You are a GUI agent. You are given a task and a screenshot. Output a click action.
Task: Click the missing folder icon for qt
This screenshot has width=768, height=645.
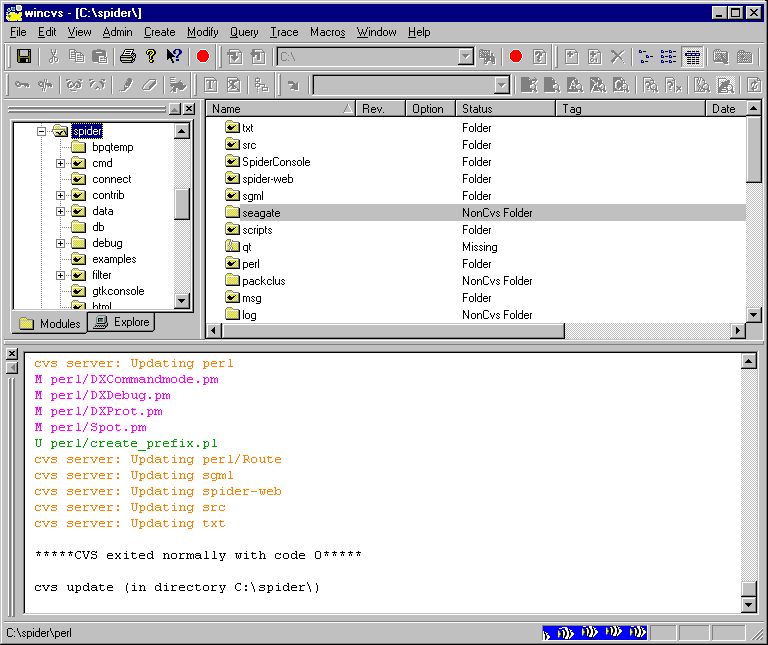(232, 247)
